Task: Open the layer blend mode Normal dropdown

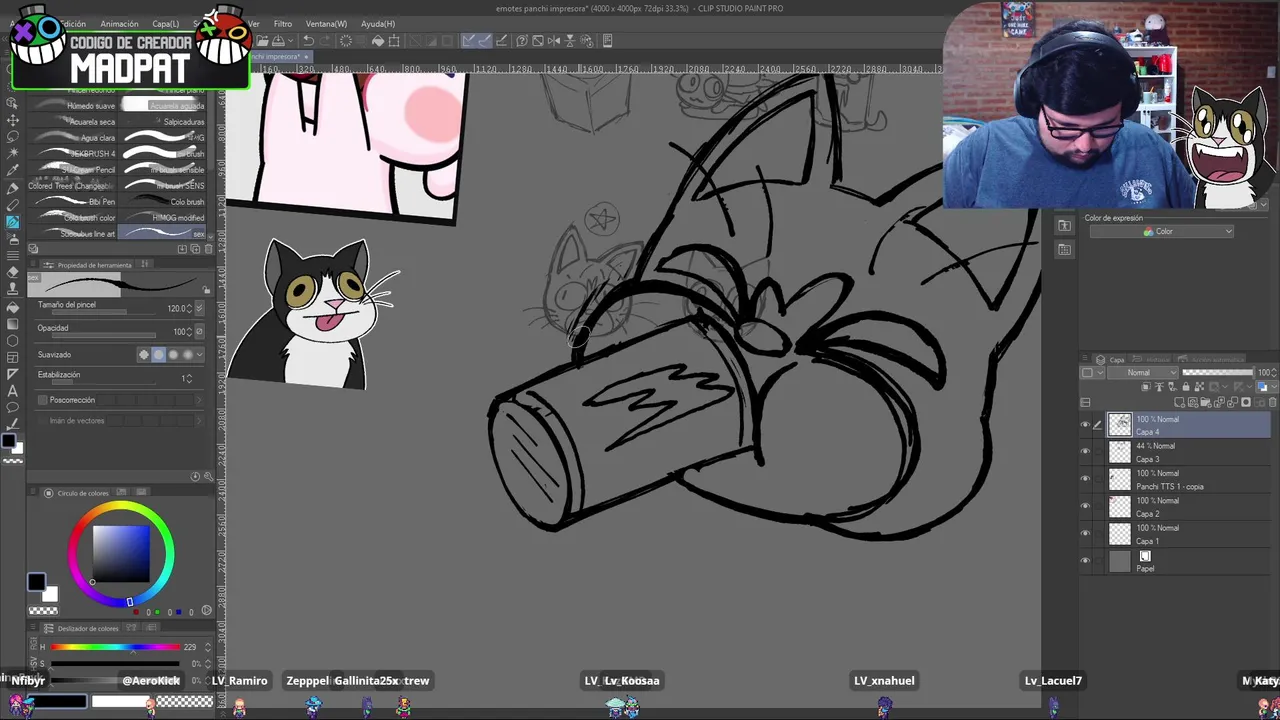Action: pyautogui.click(x=1143, y=373)
